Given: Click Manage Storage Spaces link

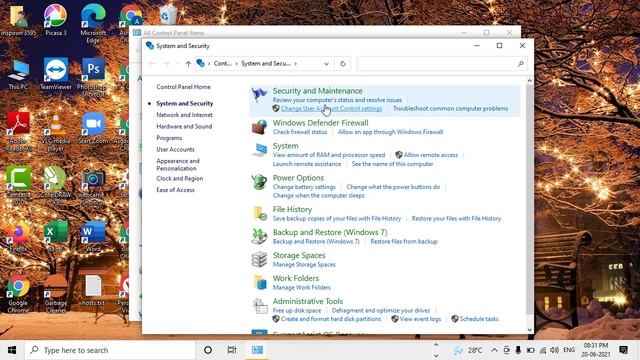Looking at the screenshot, I should tap(304, 264).
